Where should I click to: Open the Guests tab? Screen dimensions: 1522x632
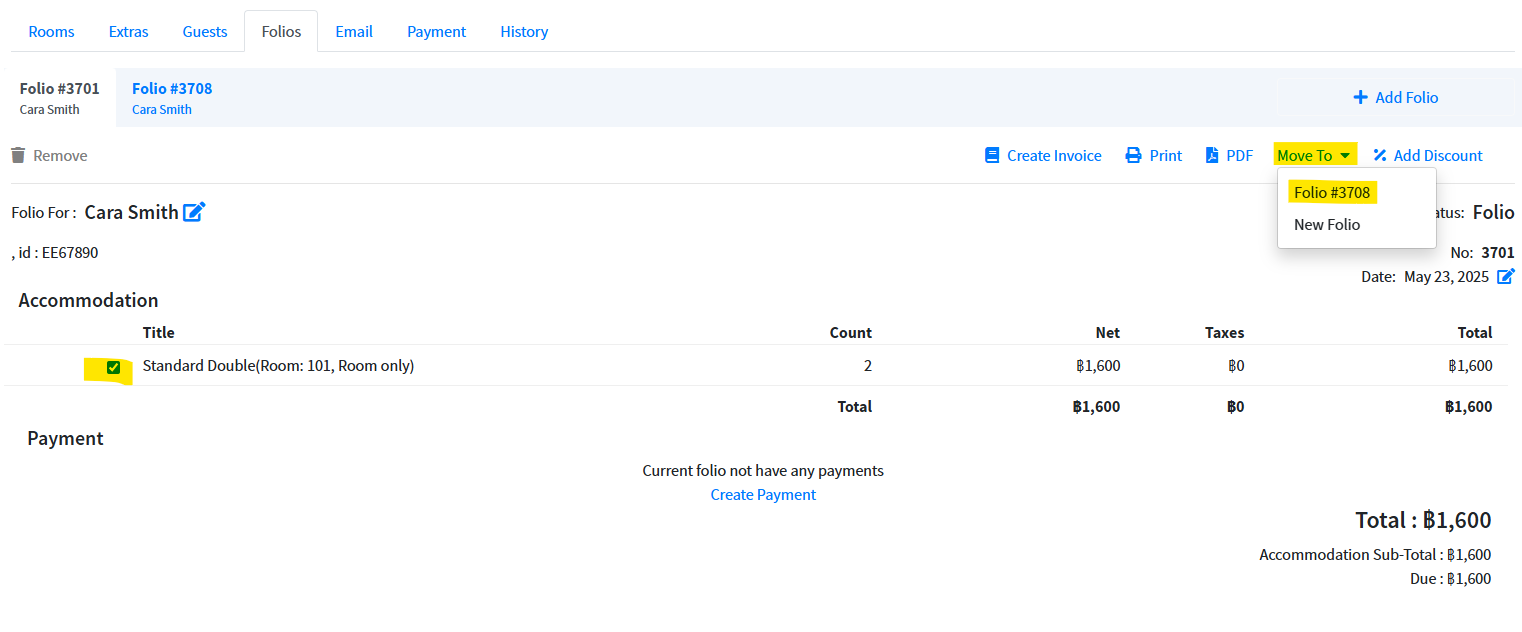[x=205, y=32]
